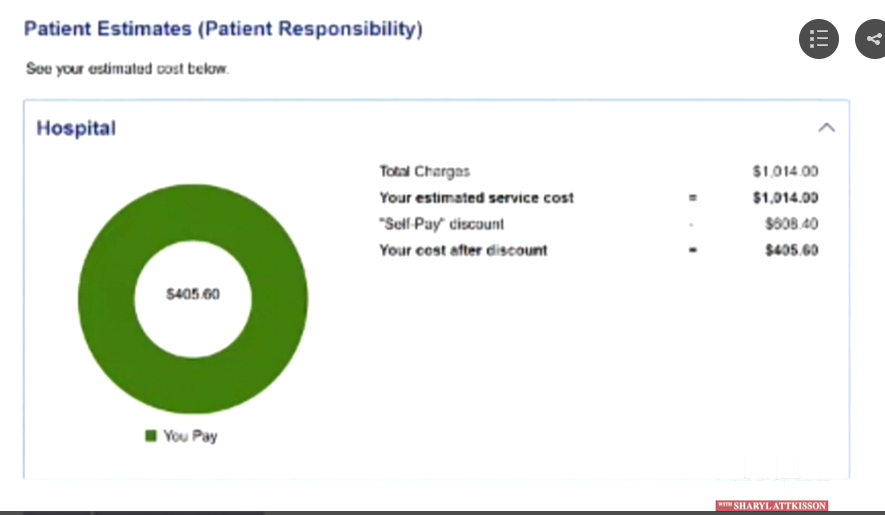Click the share icon

pyautogui.click(x=873, y=39)
